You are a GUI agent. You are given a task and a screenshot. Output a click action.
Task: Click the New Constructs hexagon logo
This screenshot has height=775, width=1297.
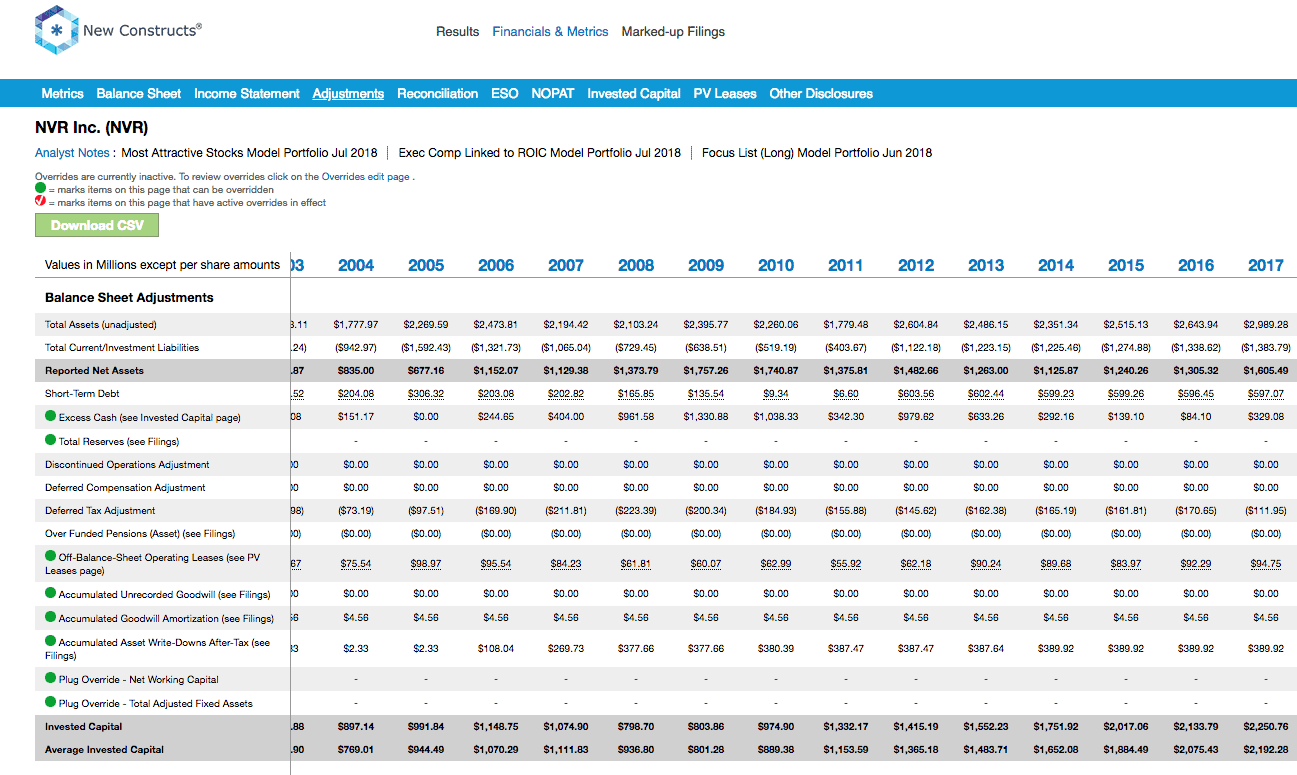56,30
